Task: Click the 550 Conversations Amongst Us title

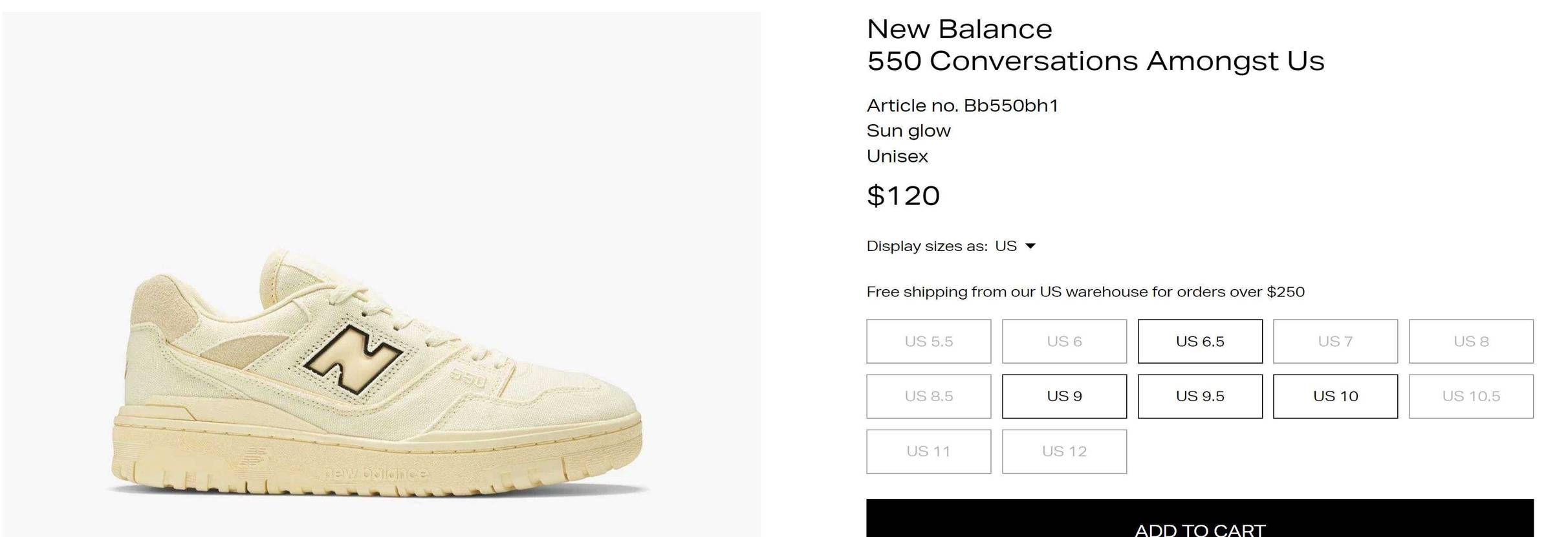Action: 1095,61
